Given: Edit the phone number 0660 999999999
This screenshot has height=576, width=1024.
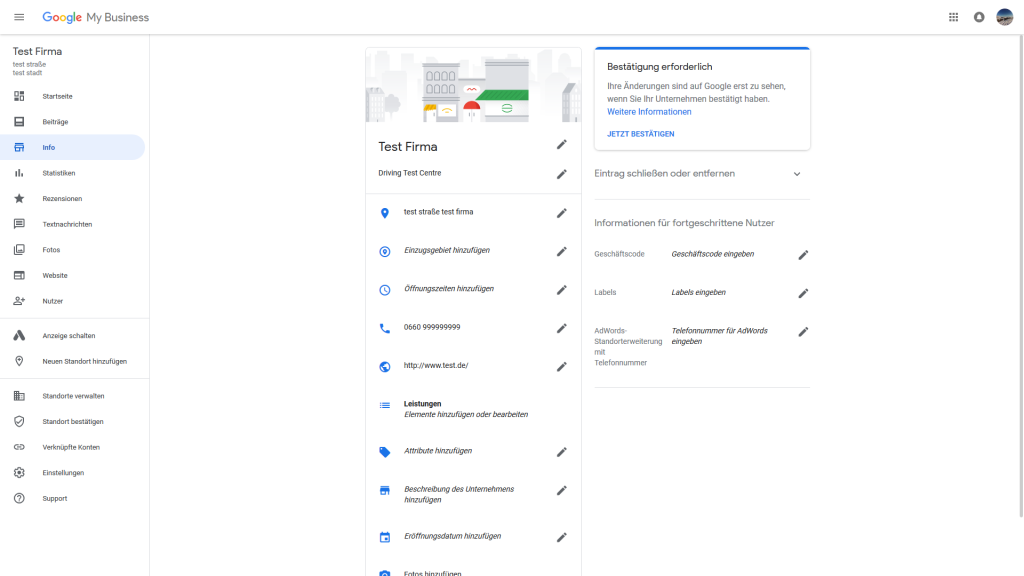Looking at the screenshot, I should coord(562,328).
